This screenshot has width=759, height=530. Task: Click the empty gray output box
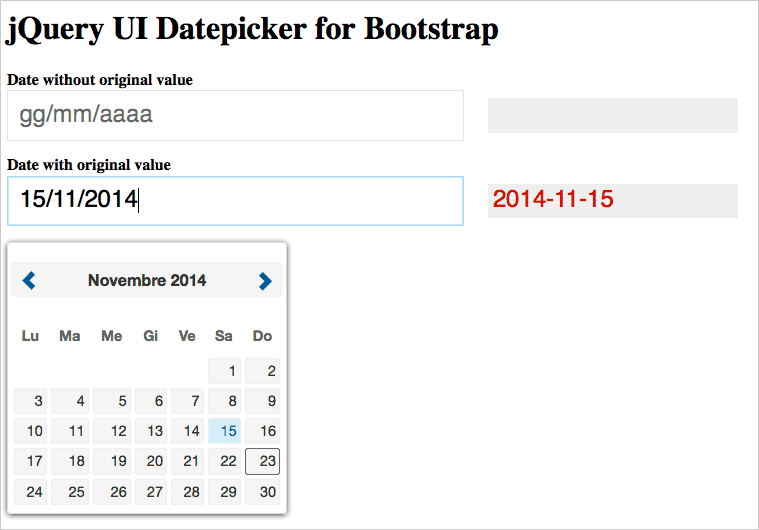tap(613, 115)
